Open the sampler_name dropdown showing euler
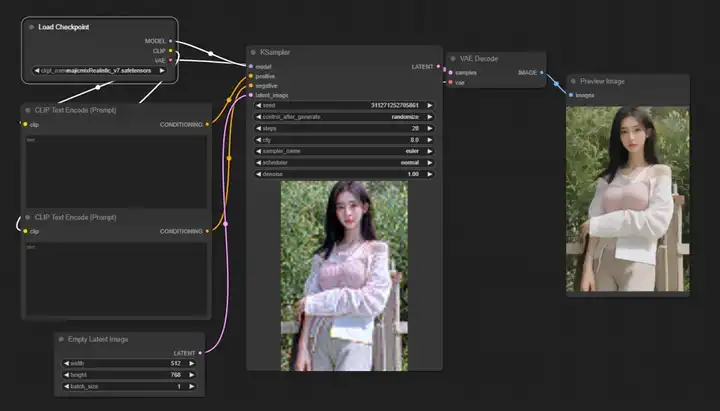The height and width of the screenshot is (411, 720). pos(344,151)
